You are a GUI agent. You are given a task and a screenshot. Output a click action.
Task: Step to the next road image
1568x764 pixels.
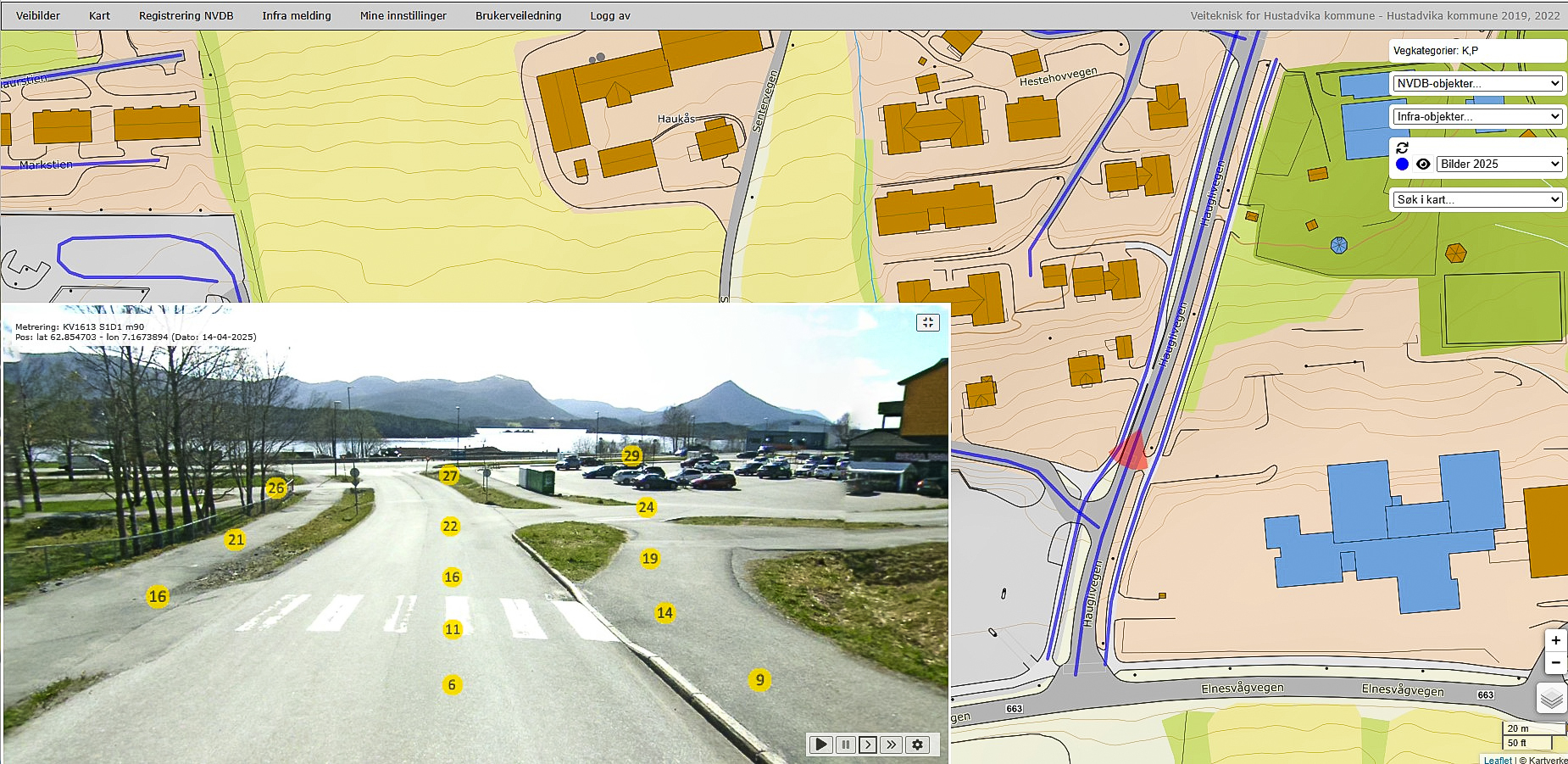pyautogui.click(x=868, y=744)
